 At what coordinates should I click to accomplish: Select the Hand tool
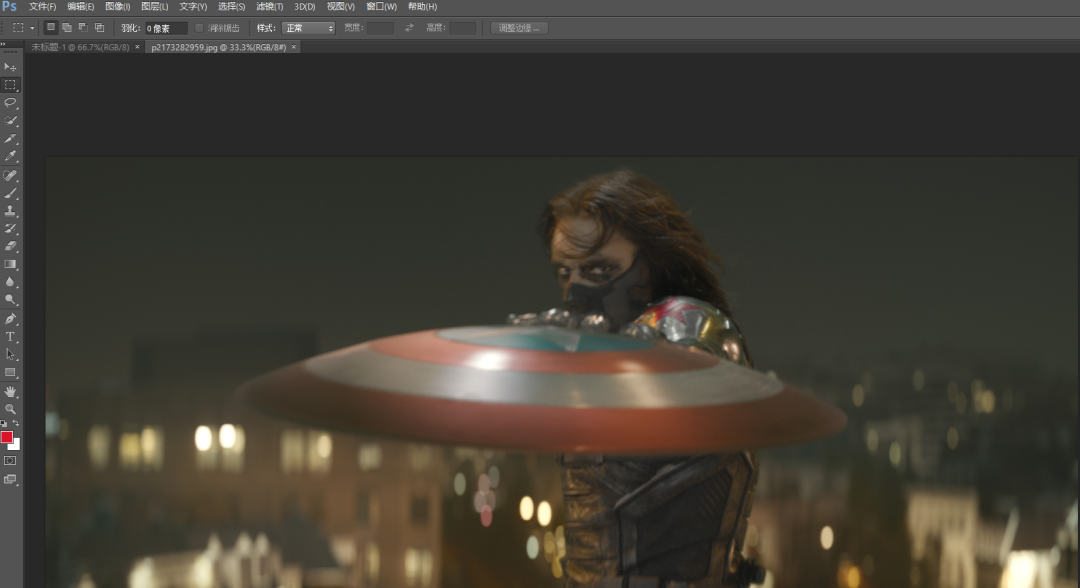[x=10, y=391]
